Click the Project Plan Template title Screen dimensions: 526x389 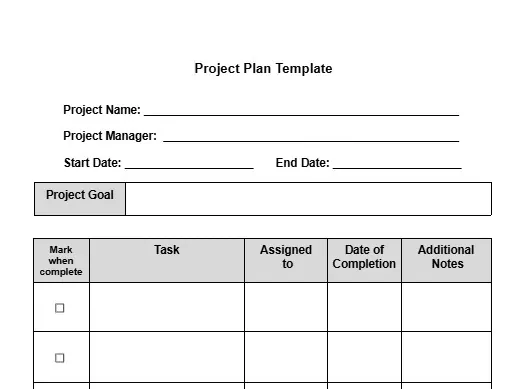click(x=263, y=68)
